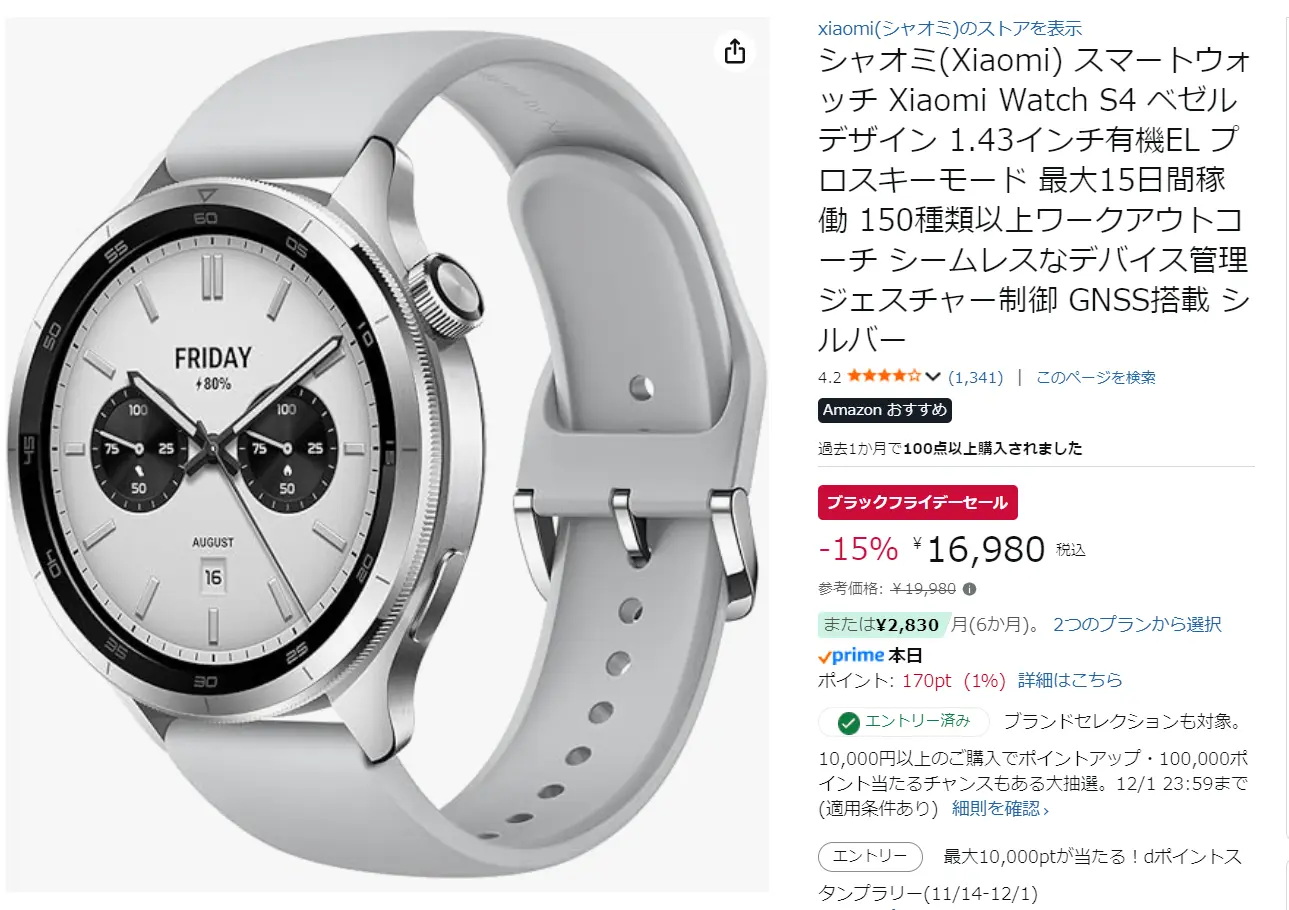Click the または¥2,830 monthly payment label
The width and height of the screenshot is (1289, 910).
(x=882, y=625)
